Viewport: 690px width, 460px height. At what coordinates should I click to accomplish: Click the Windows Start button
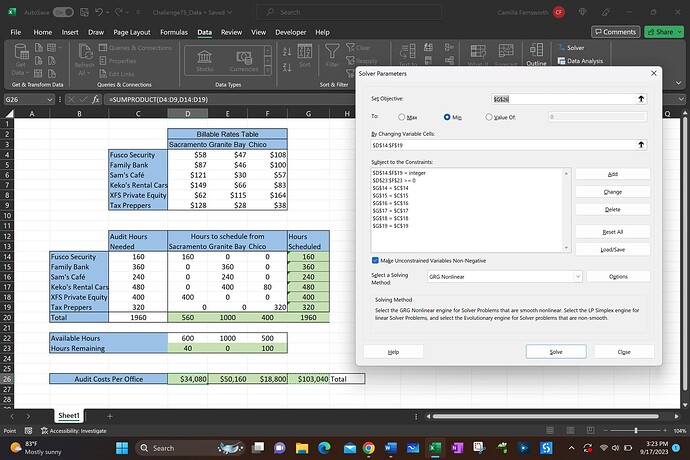point(122,448)
